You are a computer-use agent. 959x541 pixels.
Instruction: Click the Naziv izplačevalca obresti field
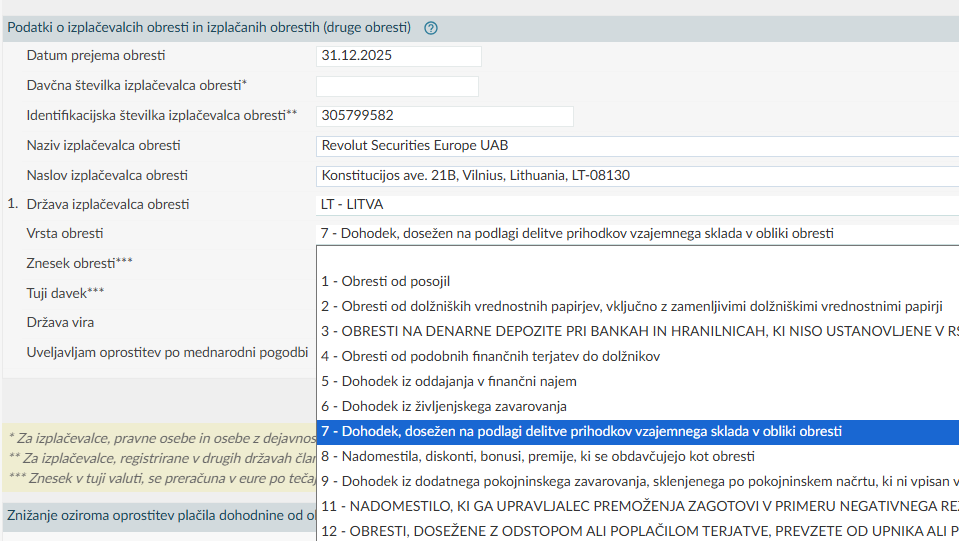(636, 146)
